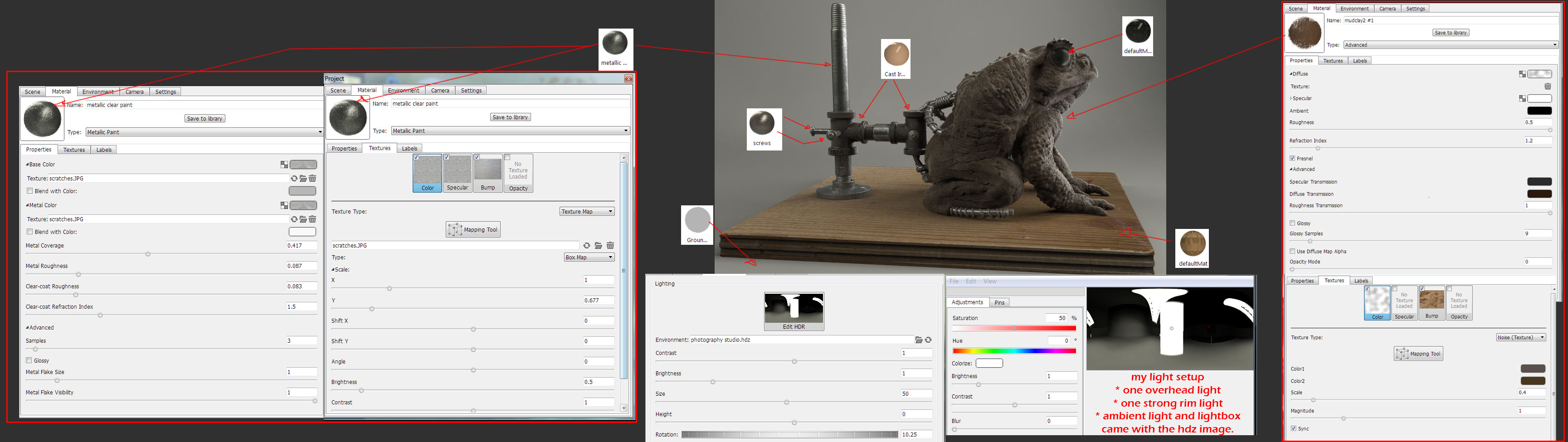Delete the Base Color texture with trash icon

point(312,178)
